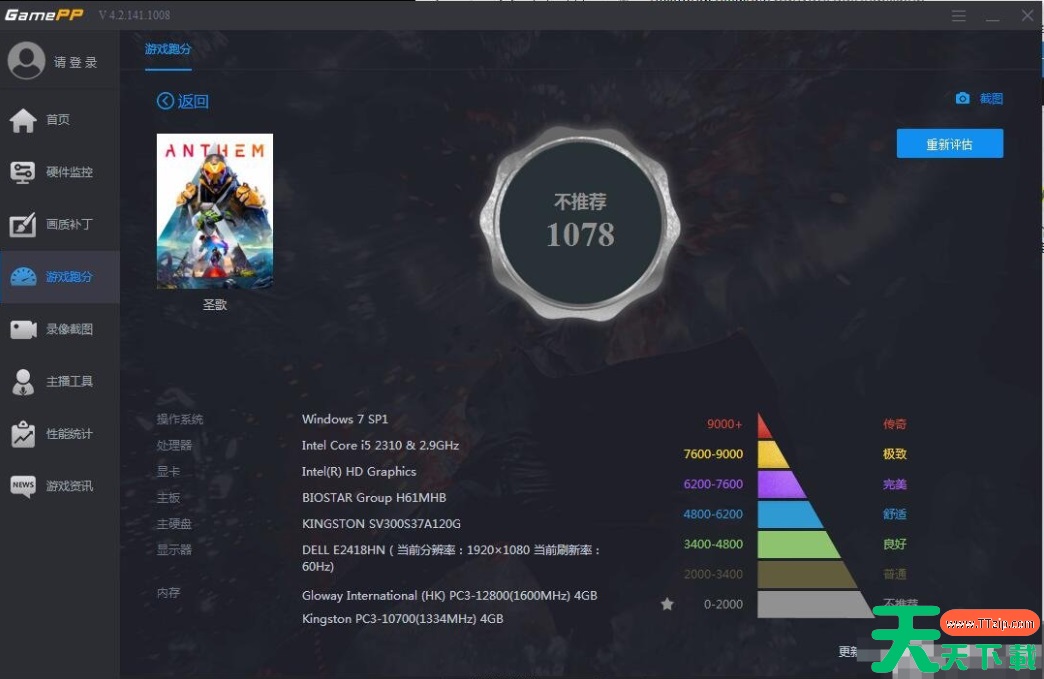
Task: Open the 主播工具 streamer tools icon
Action: (x=23, y=382)
